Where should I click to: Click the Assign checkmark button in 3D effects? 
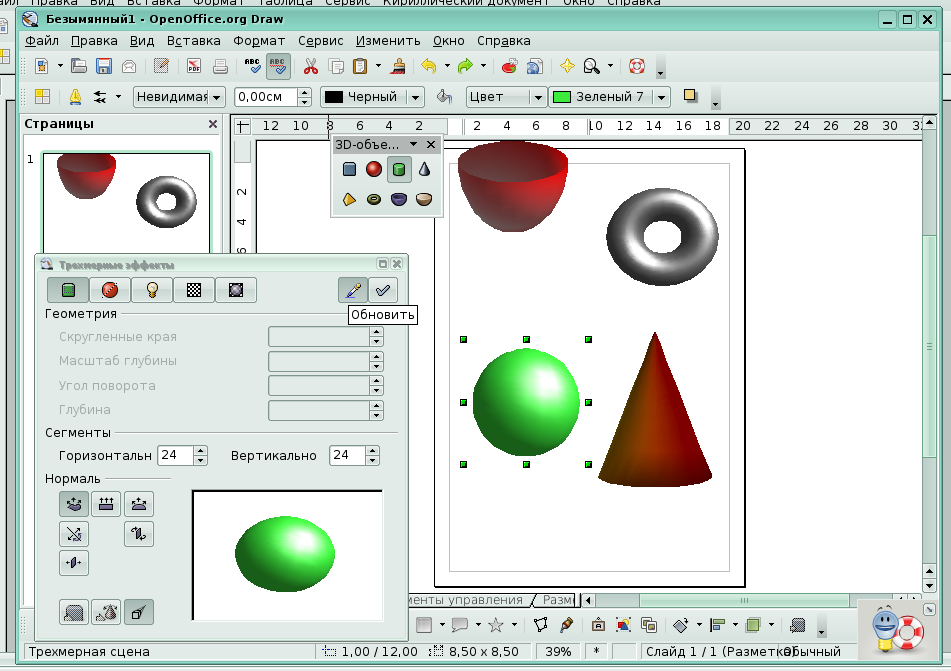tap(382, 290)
